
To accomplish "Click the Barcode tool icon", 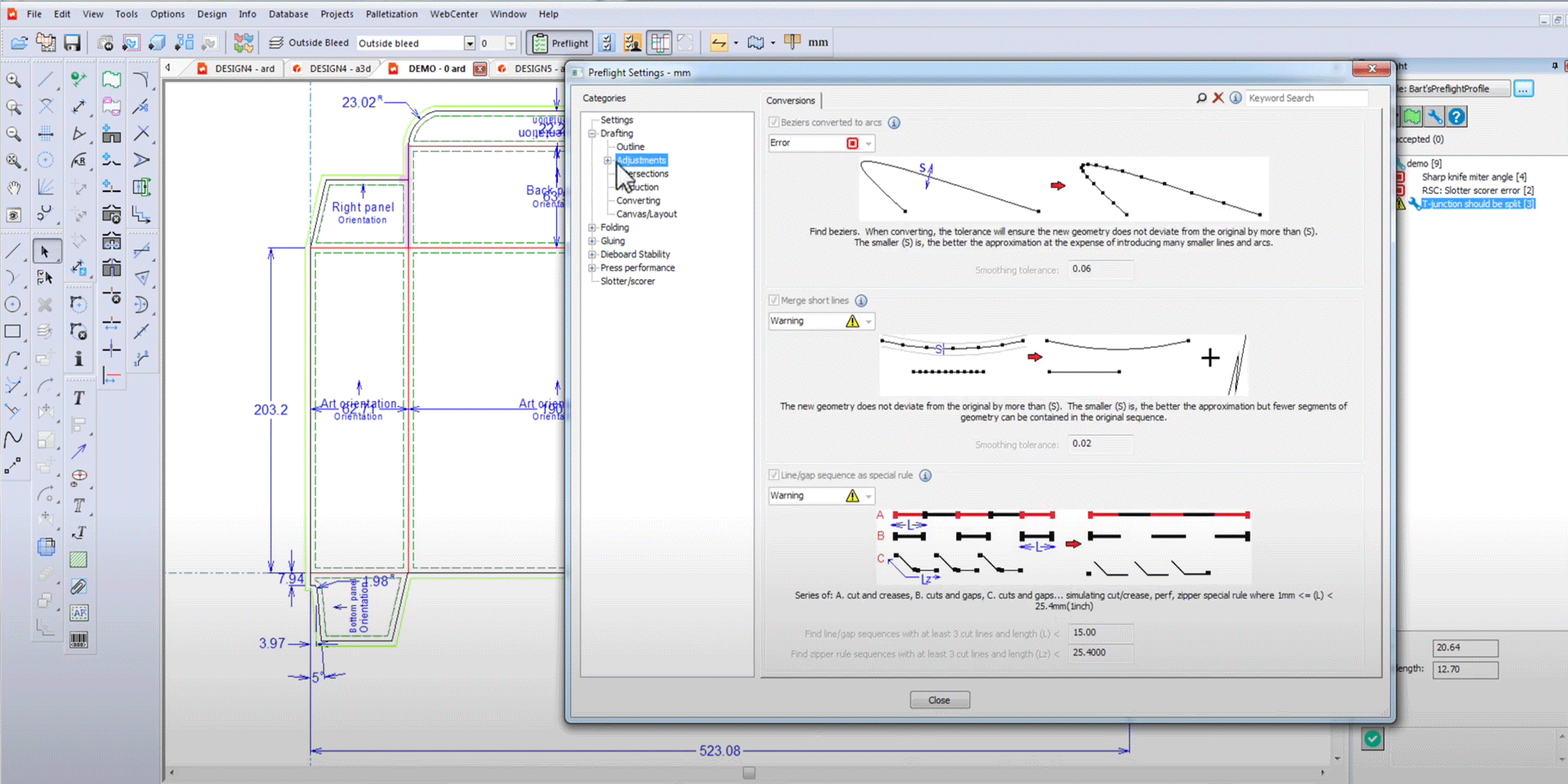I will [x=78, y=639].
